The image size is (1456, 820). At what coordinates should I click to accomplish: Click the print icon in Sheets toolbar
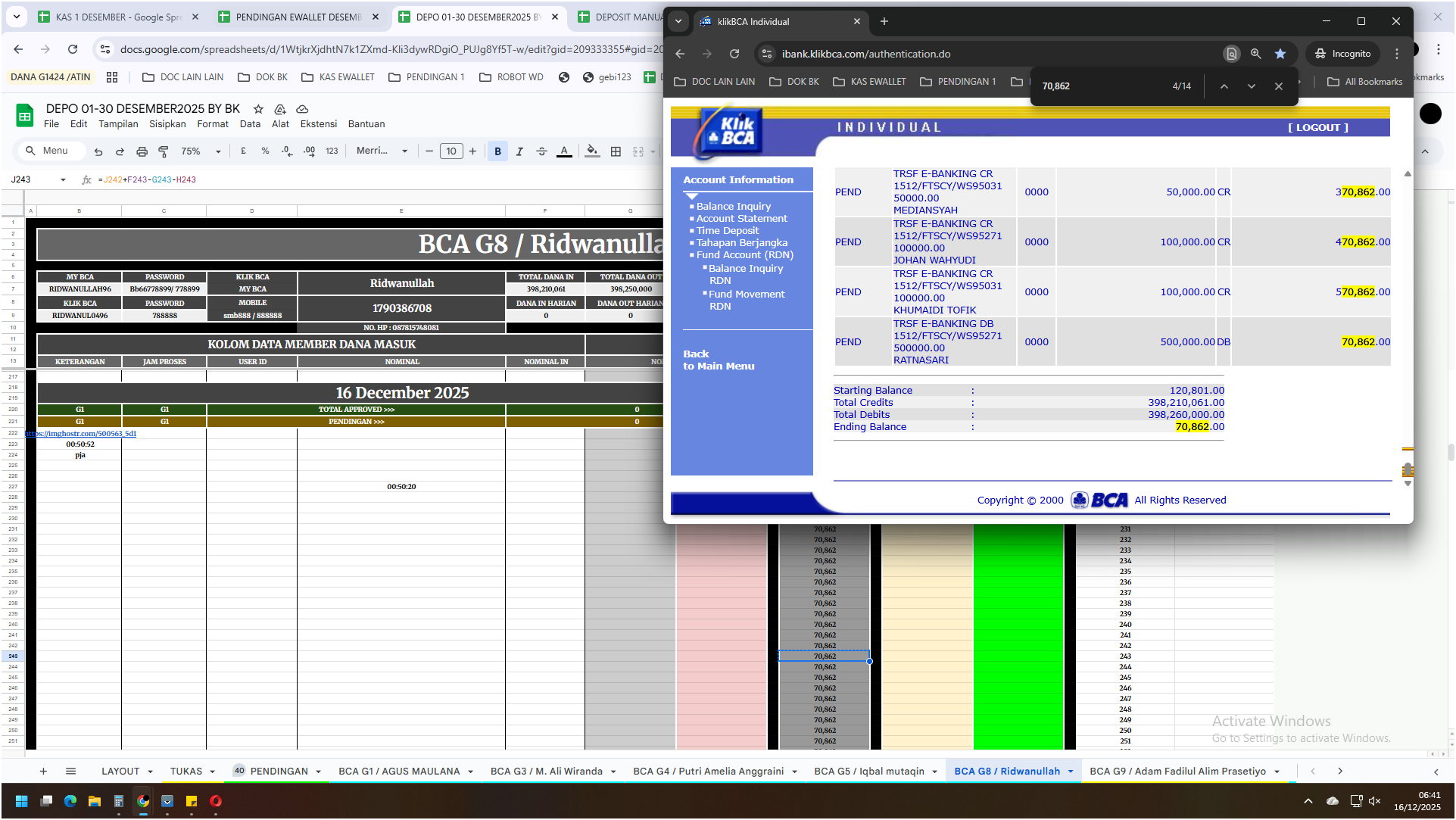pyautogui.click(x=142, y=151)
